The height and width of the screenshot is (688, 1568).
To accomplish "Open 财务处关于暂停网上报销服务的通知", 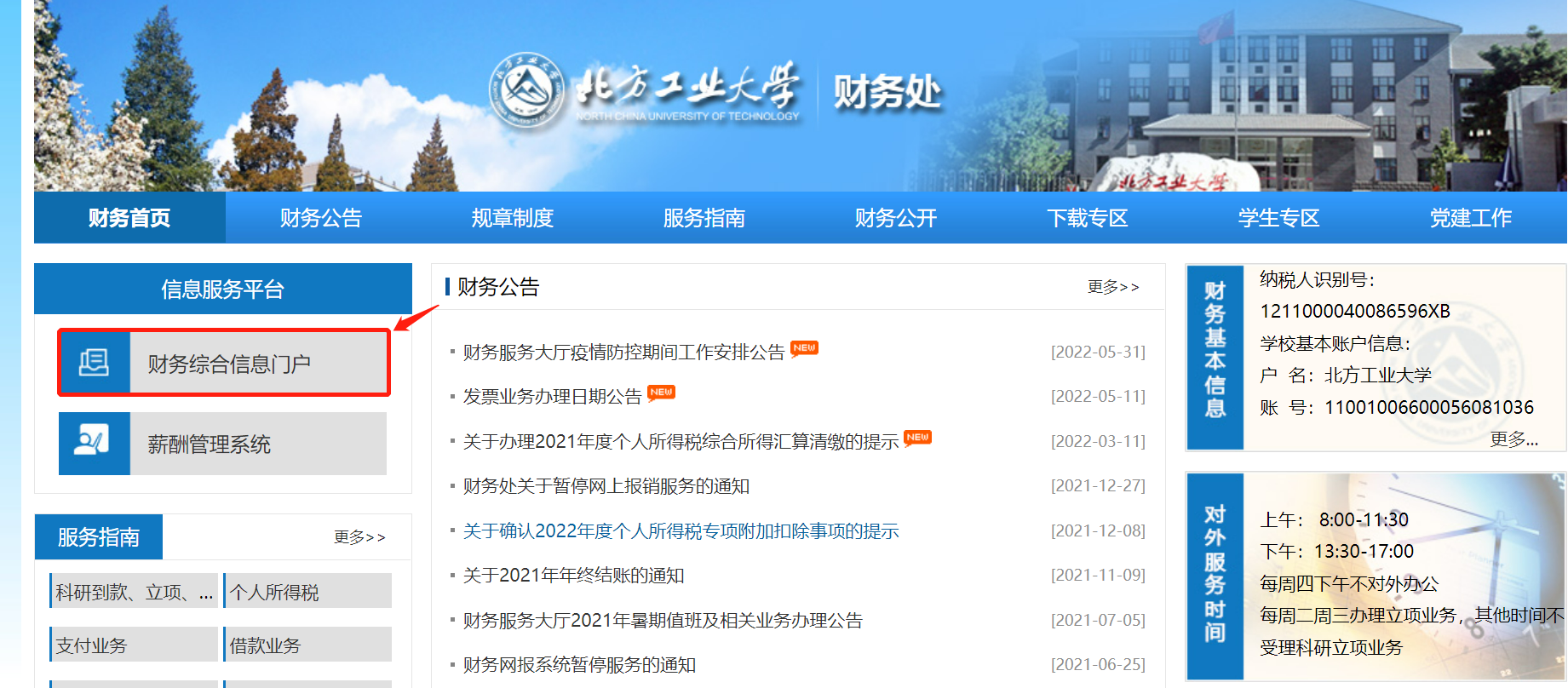I will point(606,486).
